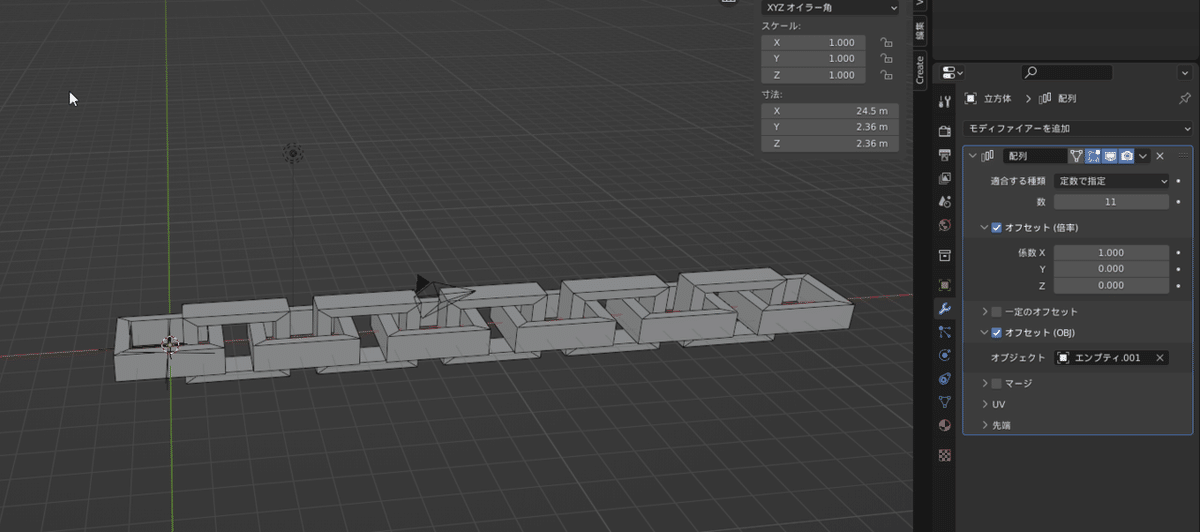Expand the 先端 section
Image resolution: width=1200 pixels, height=532 pixels.
(x=985, y=425)
